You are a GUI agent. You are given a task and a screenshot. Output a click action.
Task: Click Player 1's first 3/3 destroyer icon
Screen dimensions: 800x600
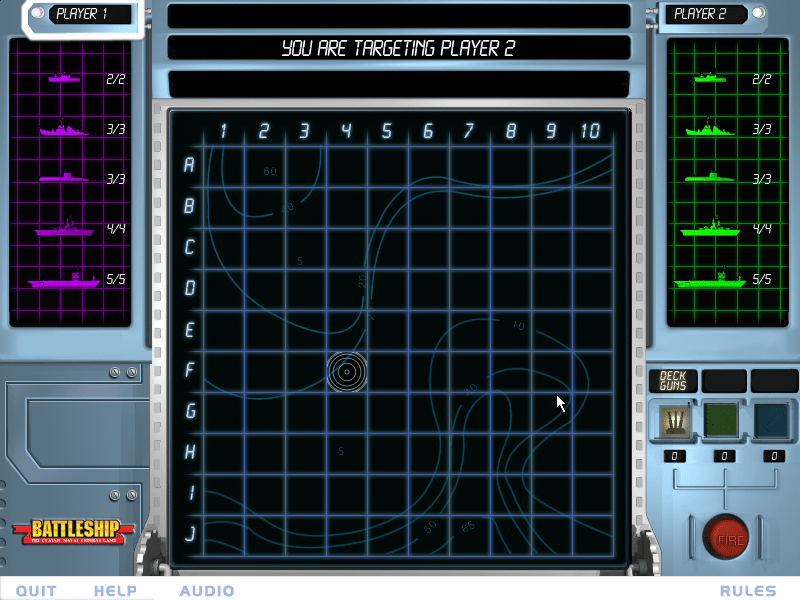pos(64,128)
